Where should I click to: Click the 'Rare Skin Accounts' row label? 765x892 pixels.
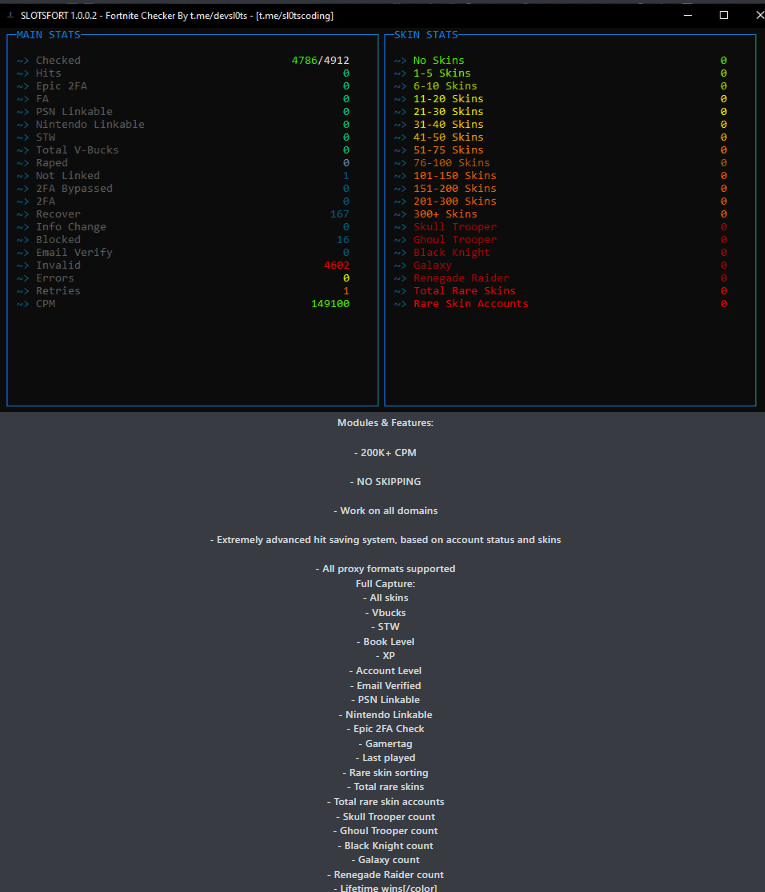[x=471, y=304]
